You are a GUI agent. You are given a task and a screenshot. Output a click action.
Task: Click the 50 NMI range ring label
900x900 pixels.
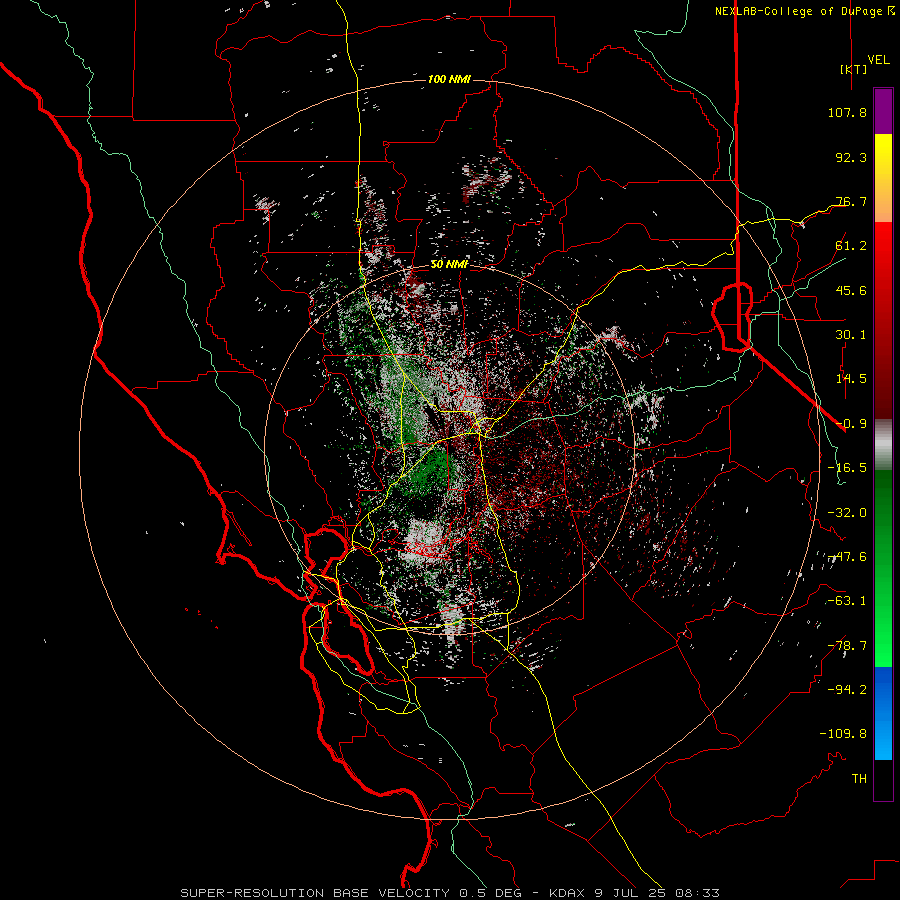tap(449, 265)
